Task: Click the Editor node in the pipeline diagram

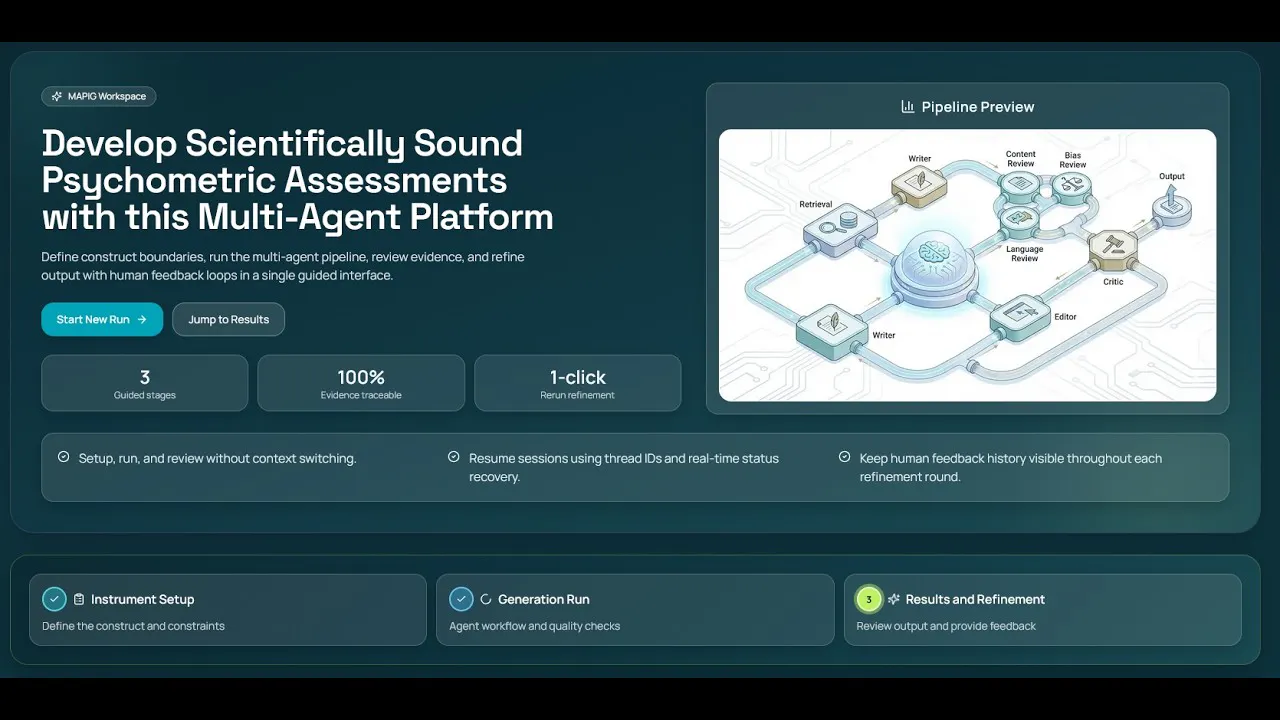Action: 1022,318
